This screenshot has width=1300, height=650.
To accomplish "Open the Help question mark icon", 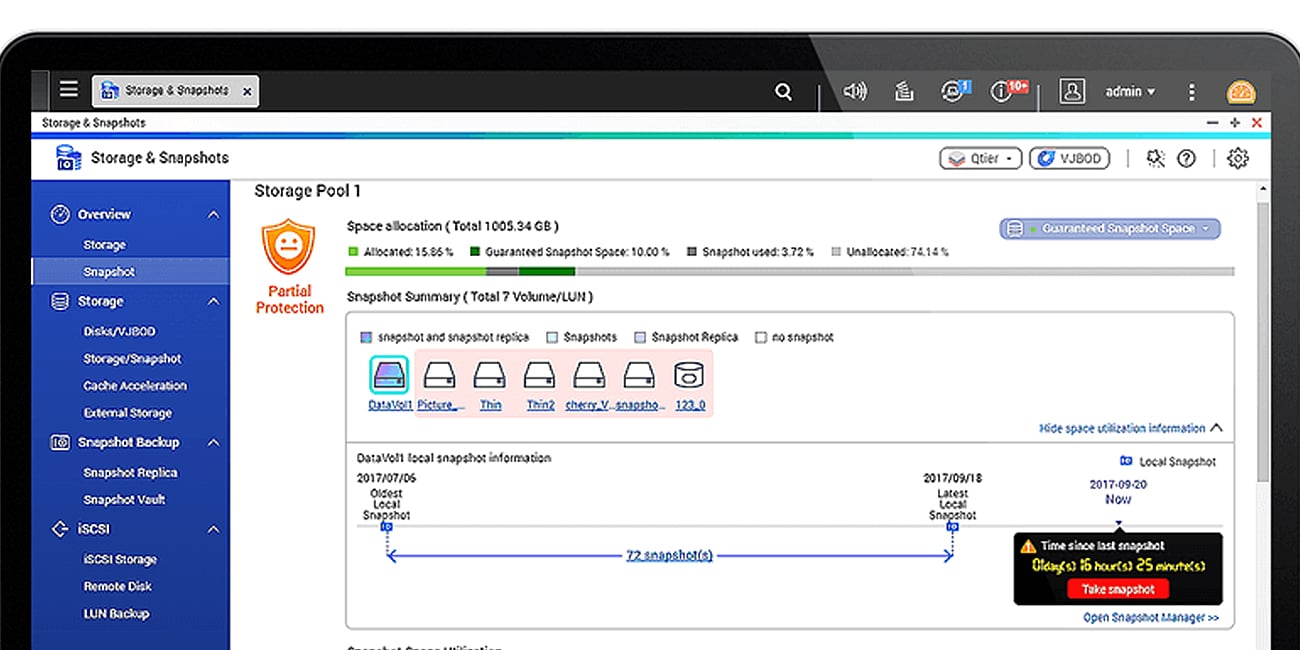I will 1186,158.
